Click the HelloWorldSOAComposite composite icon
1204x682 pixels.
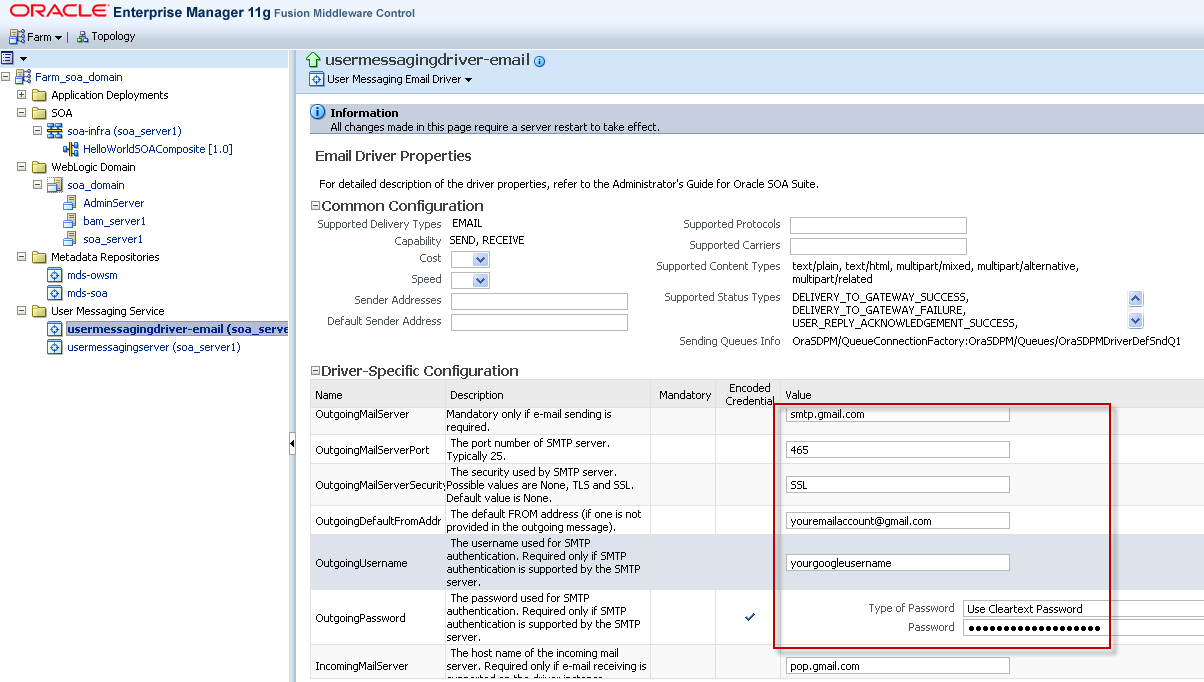pos(71,149)
